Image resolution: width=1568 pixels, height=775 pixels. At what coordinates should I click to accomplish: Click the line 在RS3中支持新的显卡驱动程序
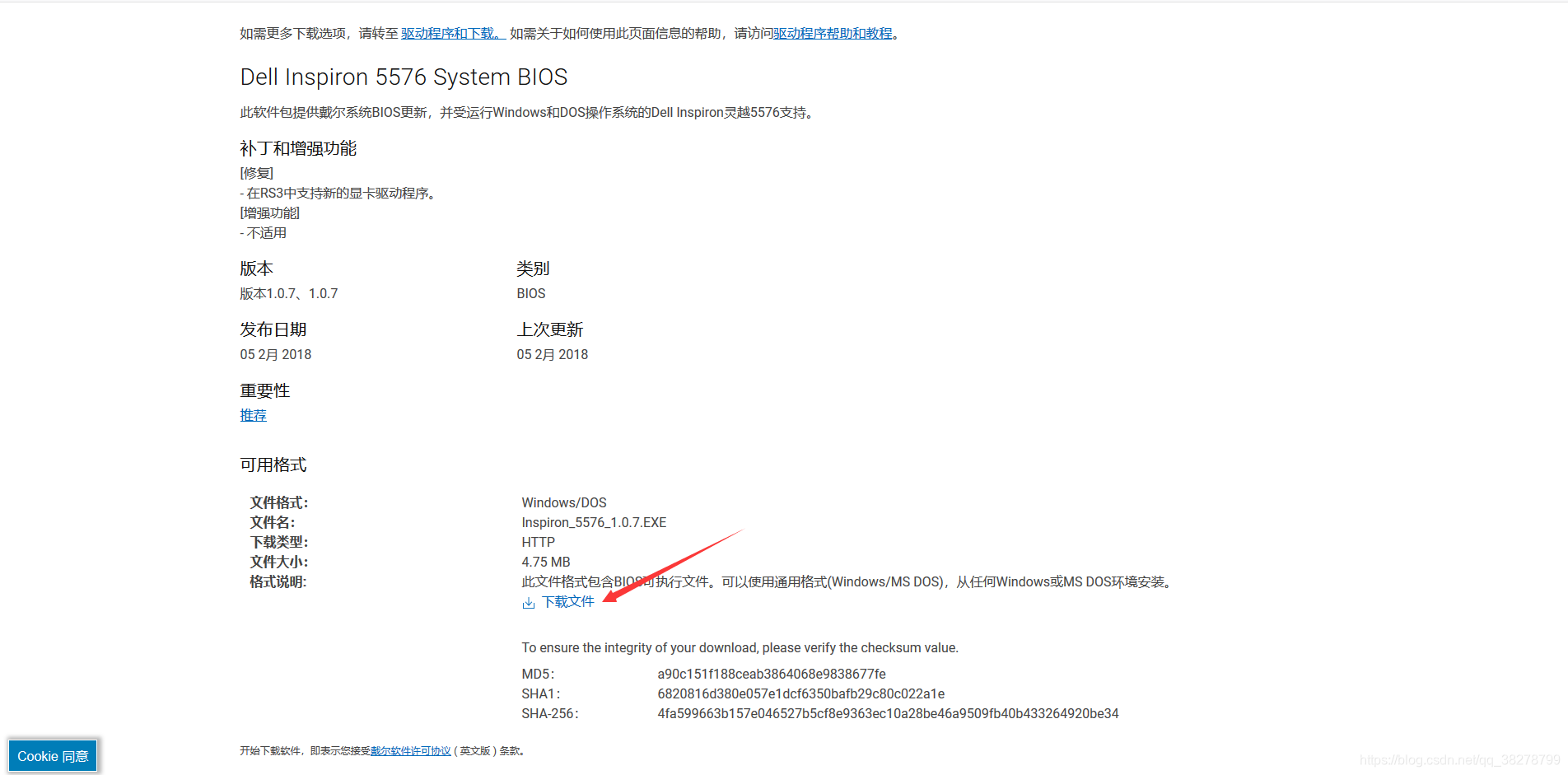click(x=338, y=194)
